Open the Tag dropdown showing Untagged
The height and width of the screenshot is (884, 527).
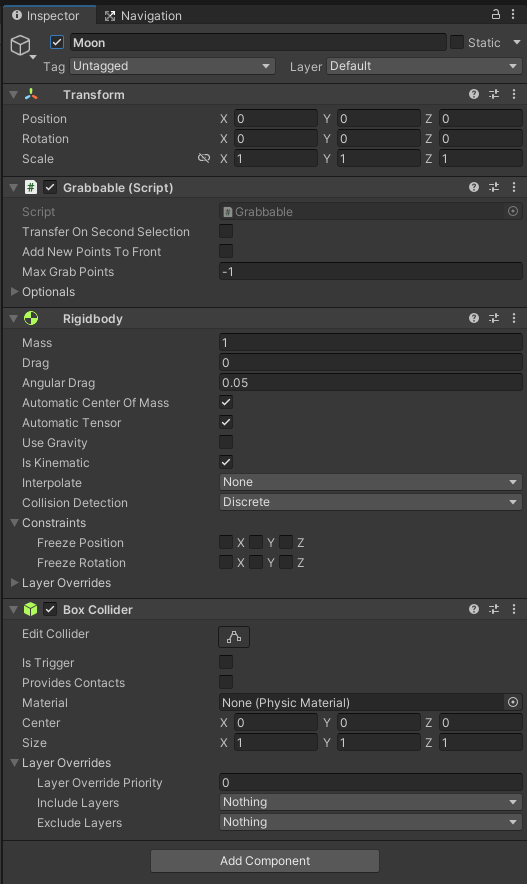click(172, 66)
